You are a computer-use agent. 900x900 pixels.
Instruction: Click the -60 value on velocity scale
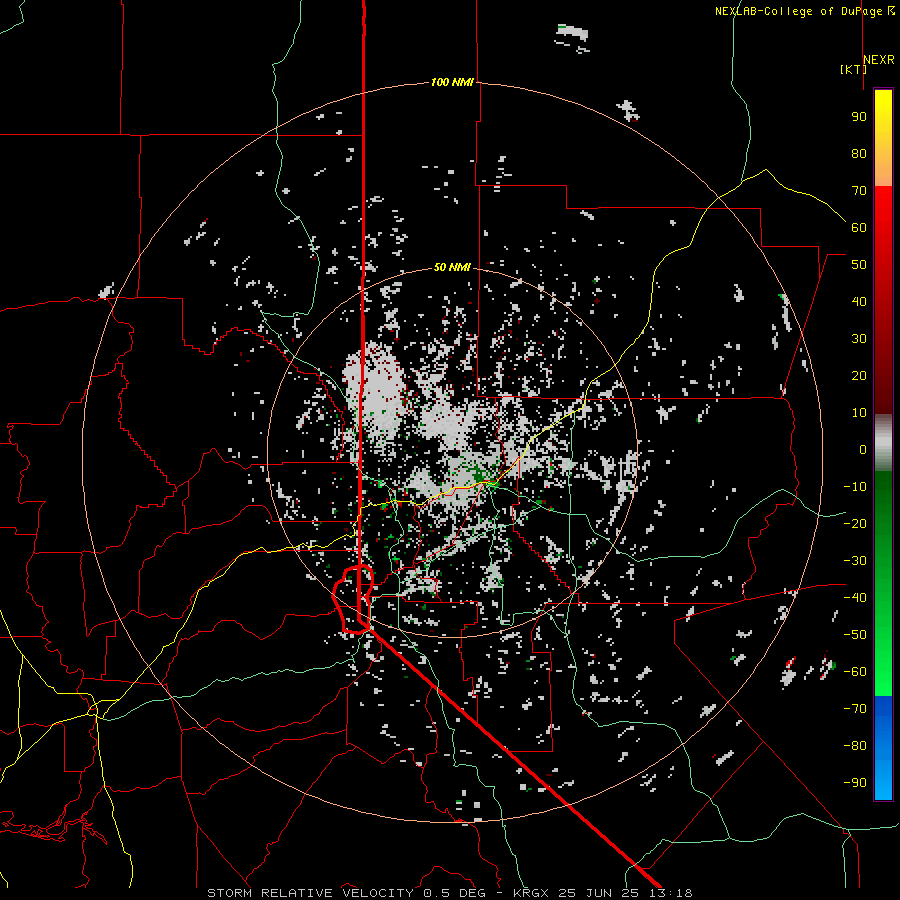pyautogui.click(x=855, y=672)
